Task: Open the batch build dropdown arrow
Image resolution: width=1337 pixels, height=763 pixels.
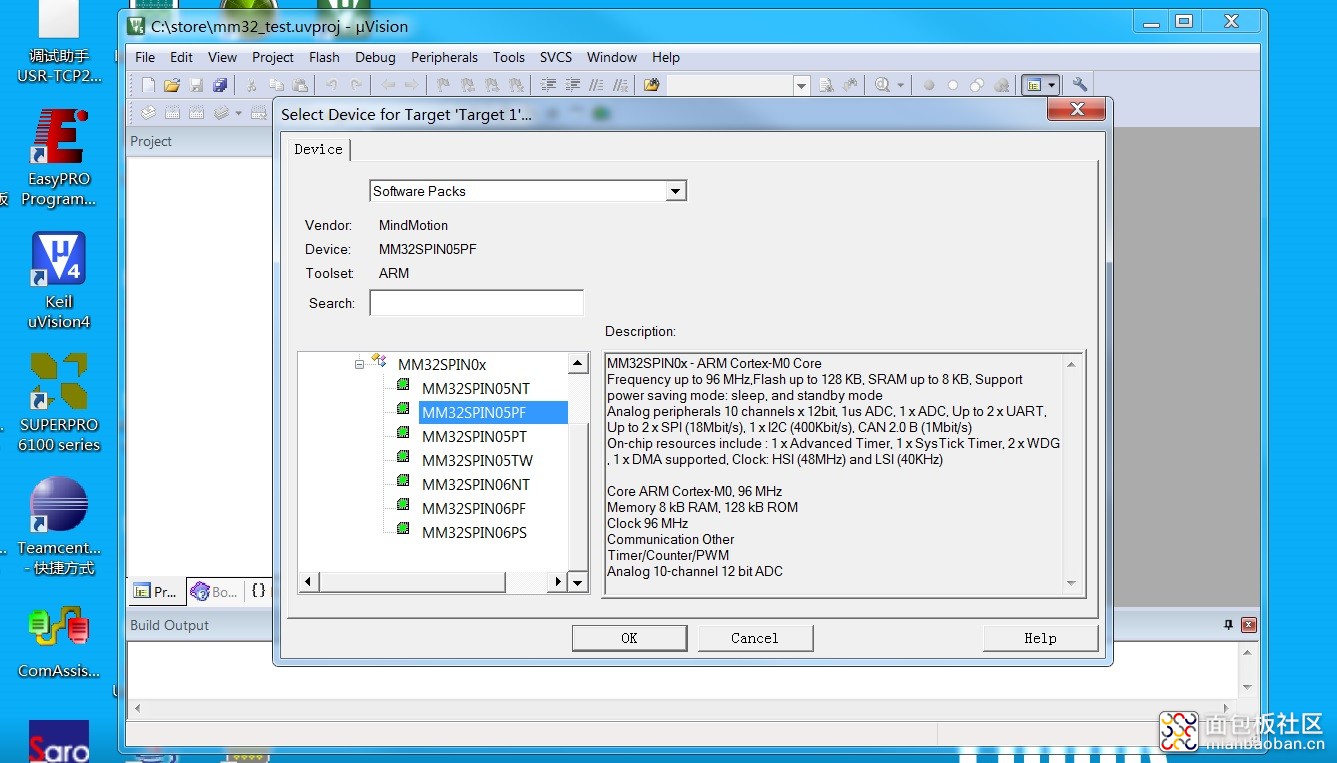Action: click(238, 113)
